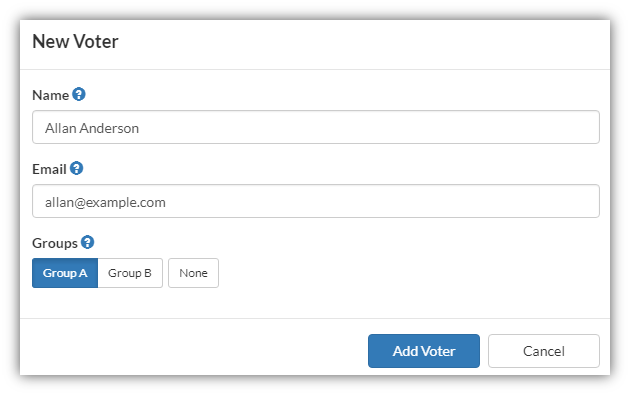Viewport: 630px width, 395px height.
Task: Click the Name field label text
Action: [50, 95]
